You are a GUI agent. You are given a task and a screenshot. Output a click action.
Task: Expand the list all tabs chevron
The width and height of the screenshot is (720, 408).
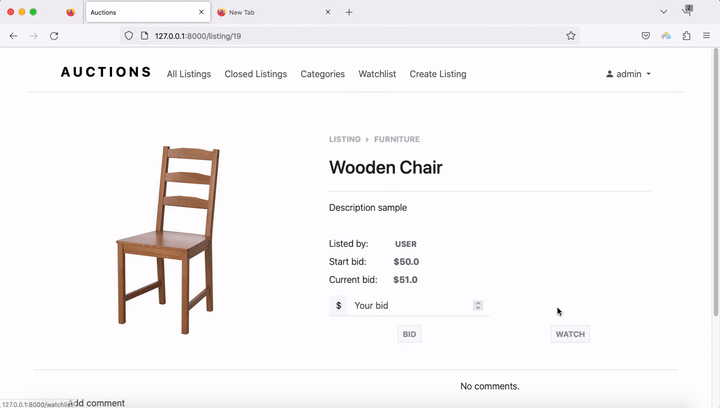tap(664, 12)
